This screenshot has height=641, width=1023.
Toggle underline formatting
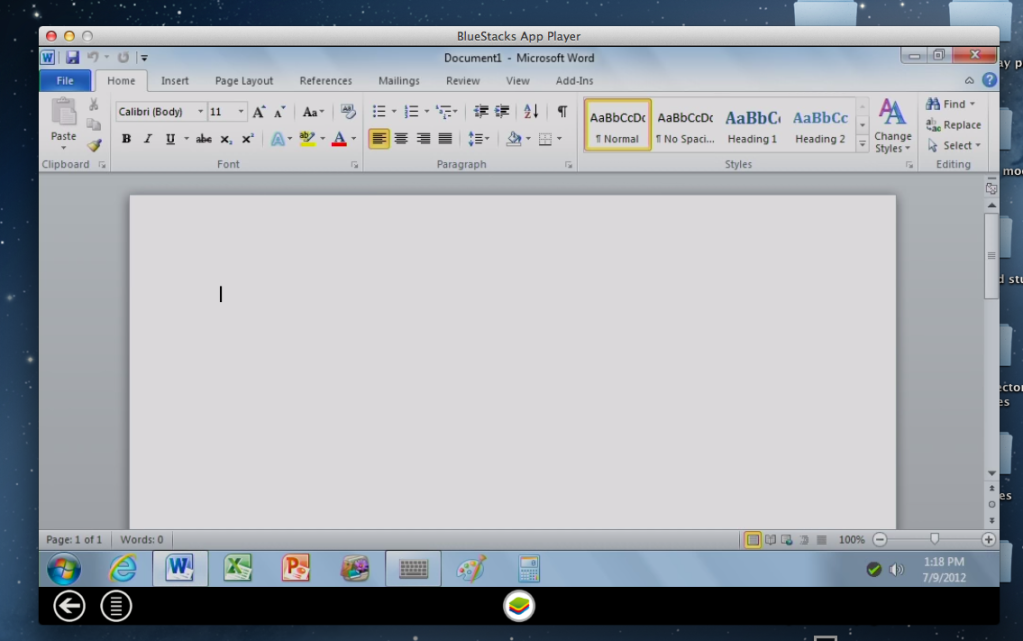[x=170, y=139]
